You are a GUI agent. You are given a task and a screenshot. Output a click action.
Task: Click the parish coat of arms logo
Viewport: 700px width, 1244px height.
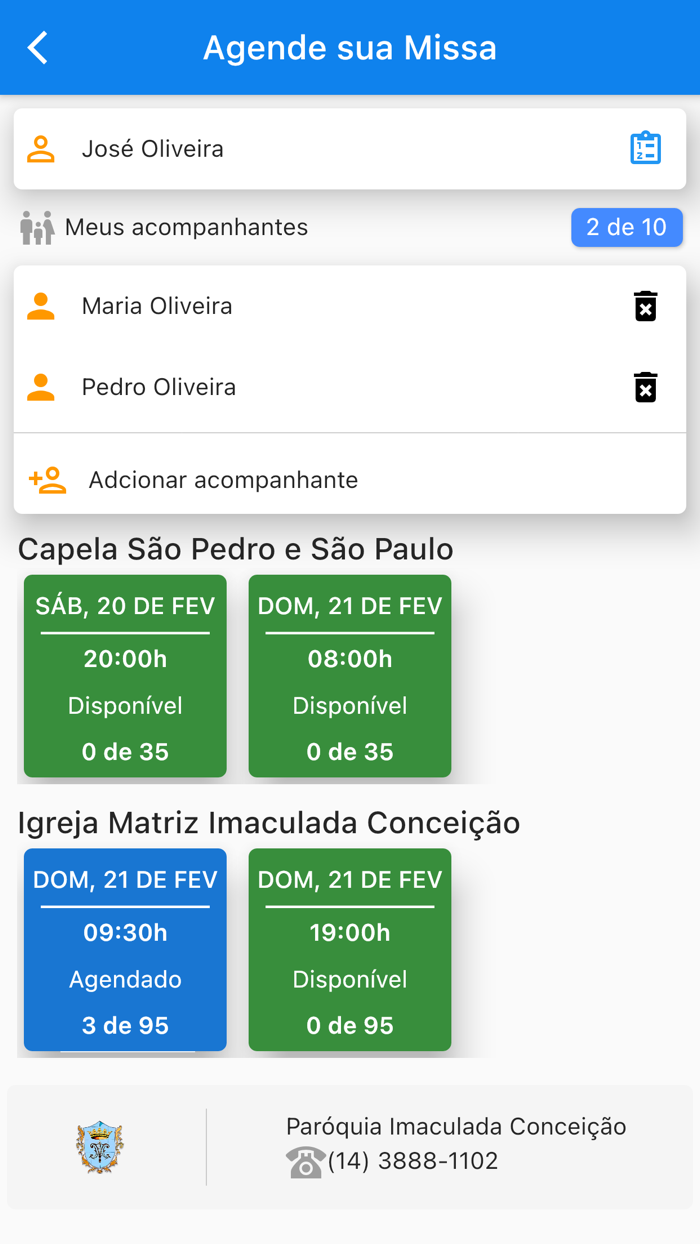(x=97, y=1148)
